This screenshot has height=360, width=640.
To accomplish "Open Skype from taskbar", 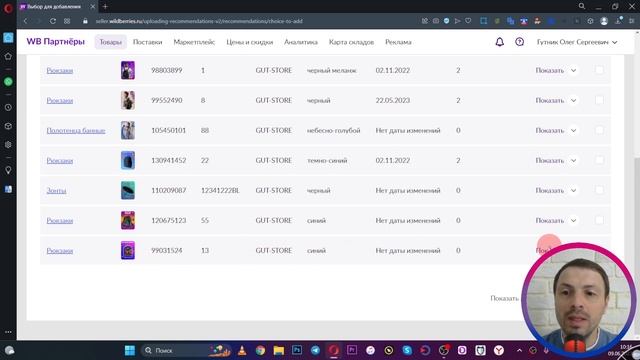I will [407, 350].
